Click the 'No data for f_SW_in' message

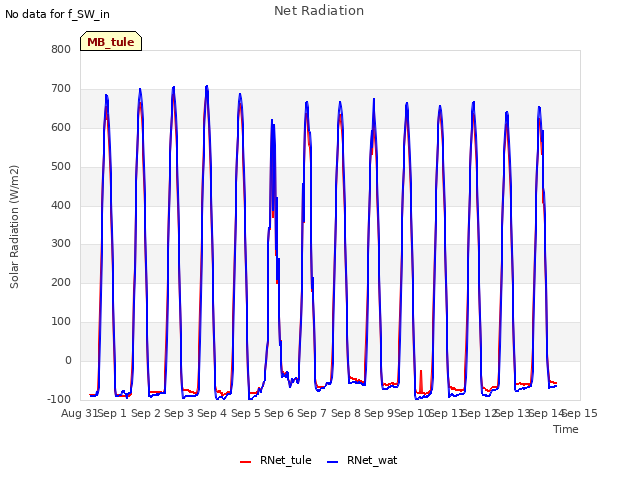pos(57,14)
